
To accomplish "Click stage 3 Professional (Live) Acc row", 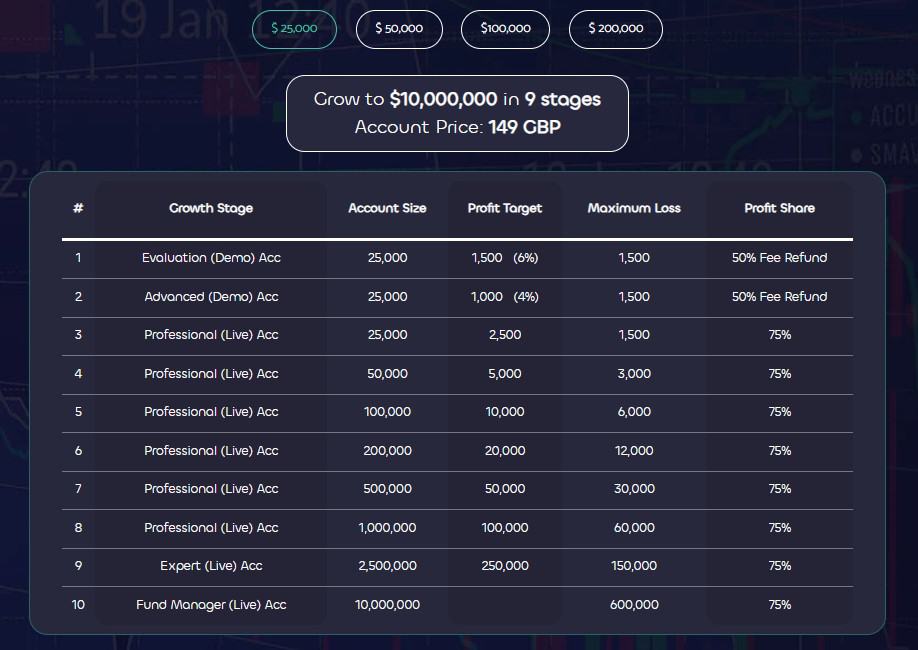I will (x=210, y=335).
